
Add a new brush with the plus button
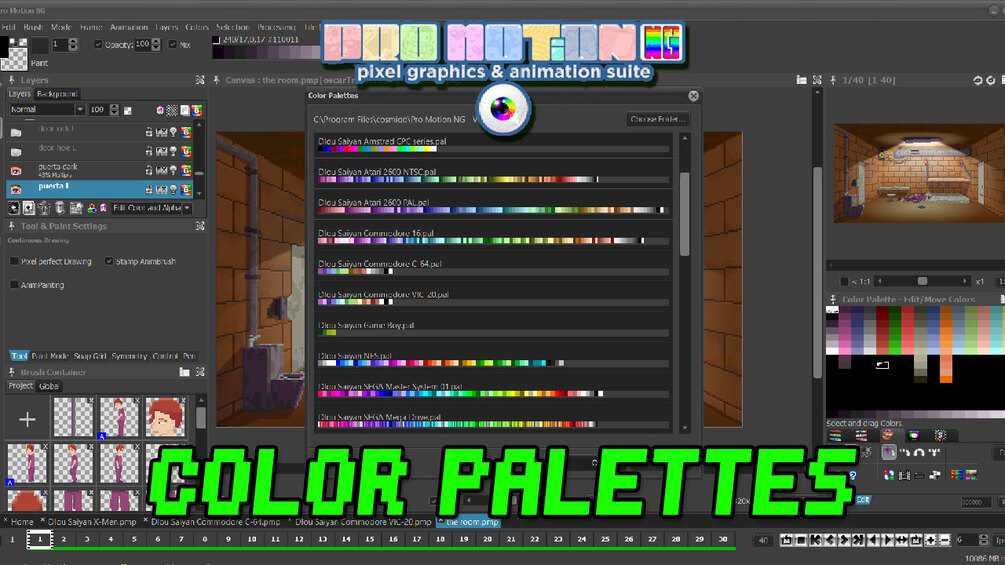point(27,420)
